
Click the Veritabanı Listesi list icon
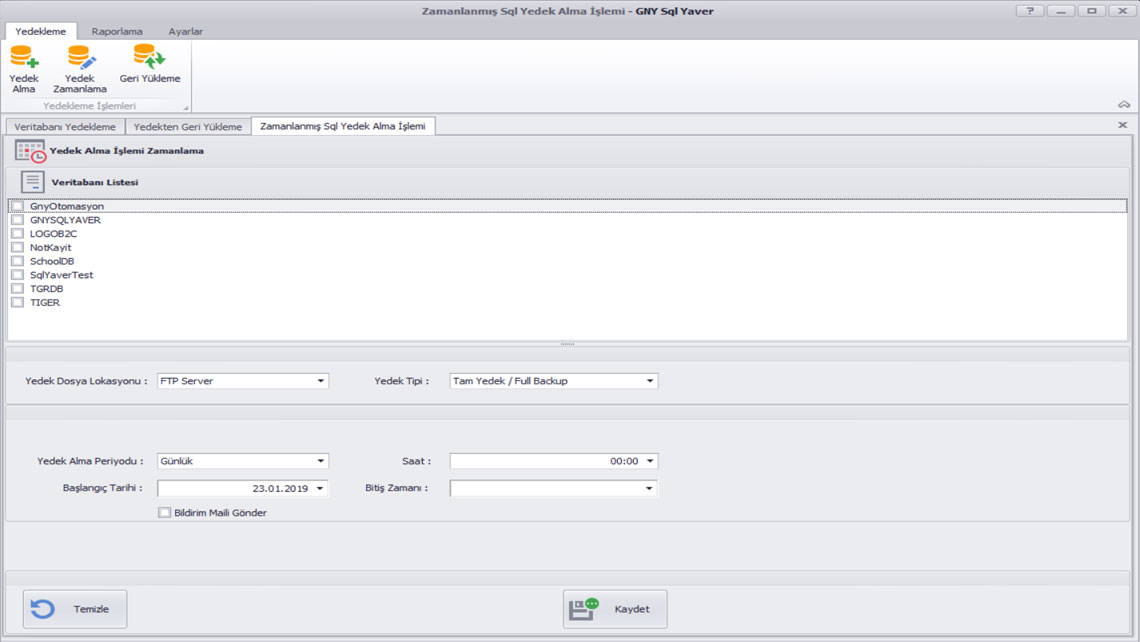pyautogui.click(x=33, y=182)
